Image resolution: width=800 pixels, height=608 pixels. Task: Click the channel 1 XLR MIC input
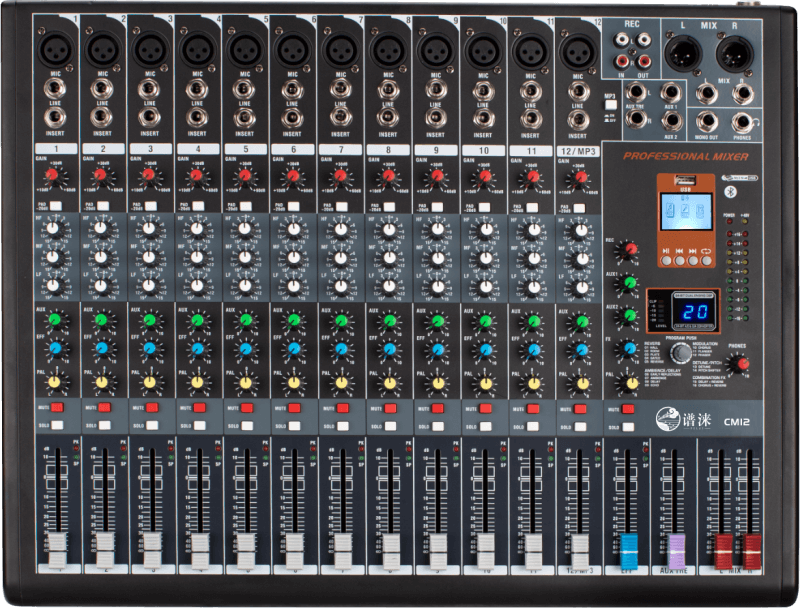pyautogui.click(x=52, y=45)
